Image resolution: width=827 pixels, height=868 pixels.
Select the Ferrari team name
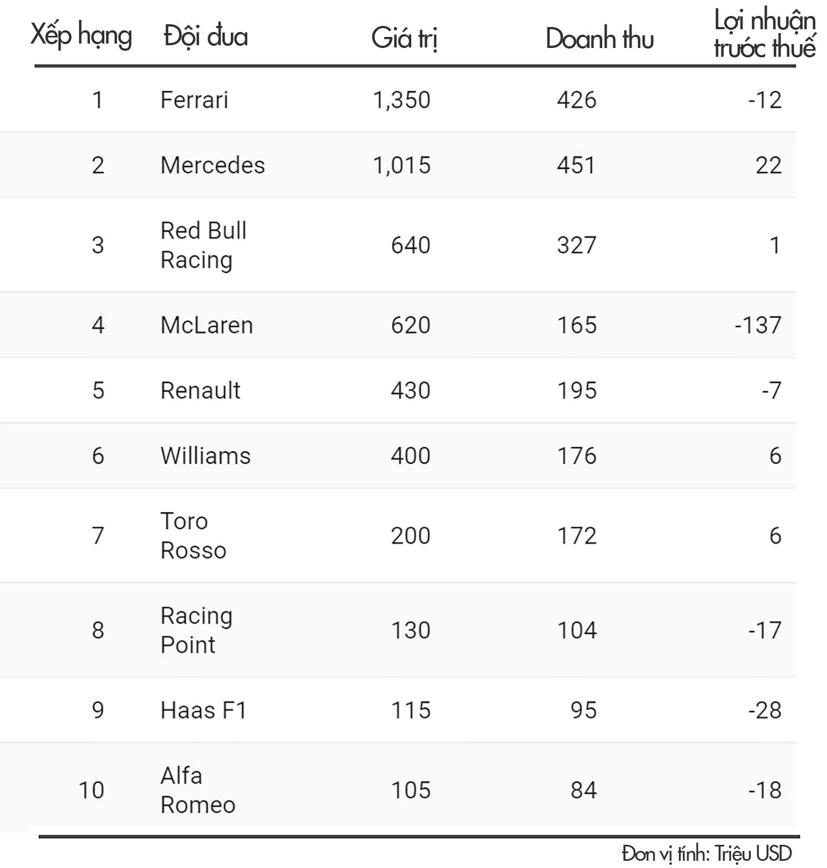pos(194,100)
